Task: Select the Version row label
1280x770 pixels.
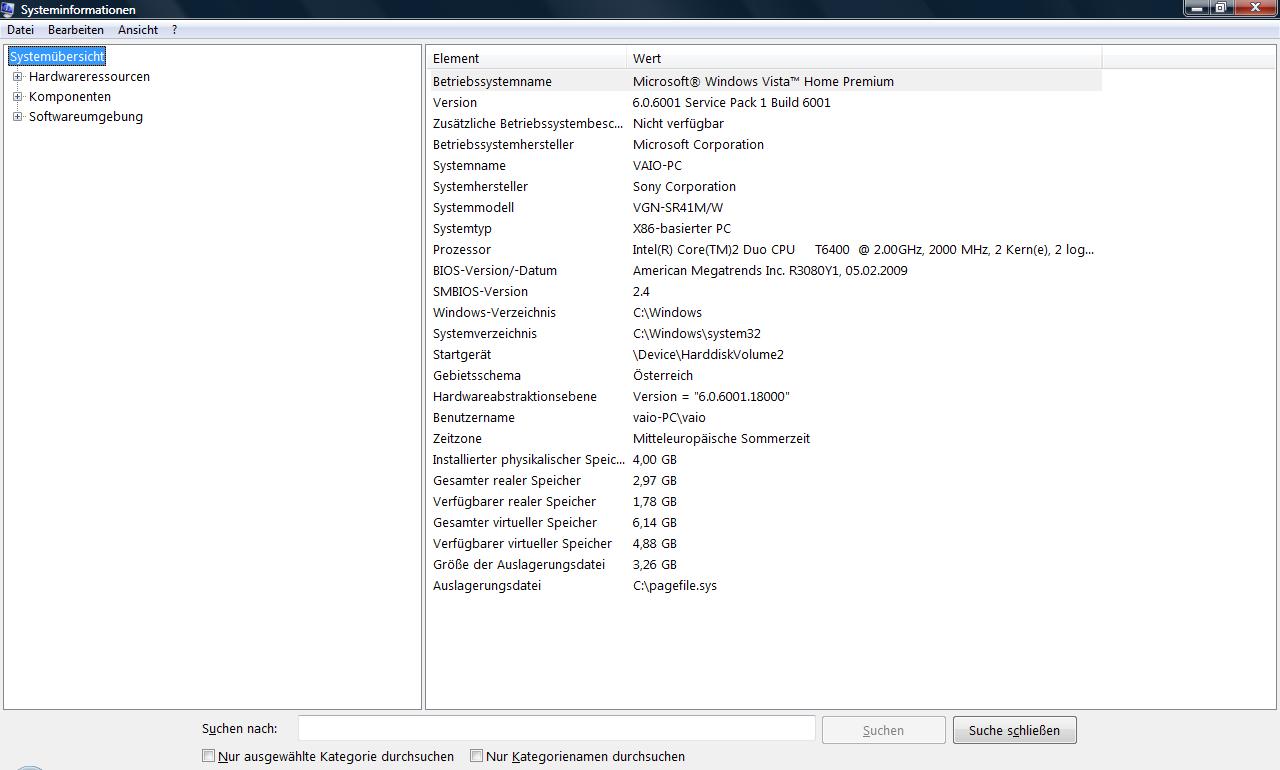Action: click(455, 103)
